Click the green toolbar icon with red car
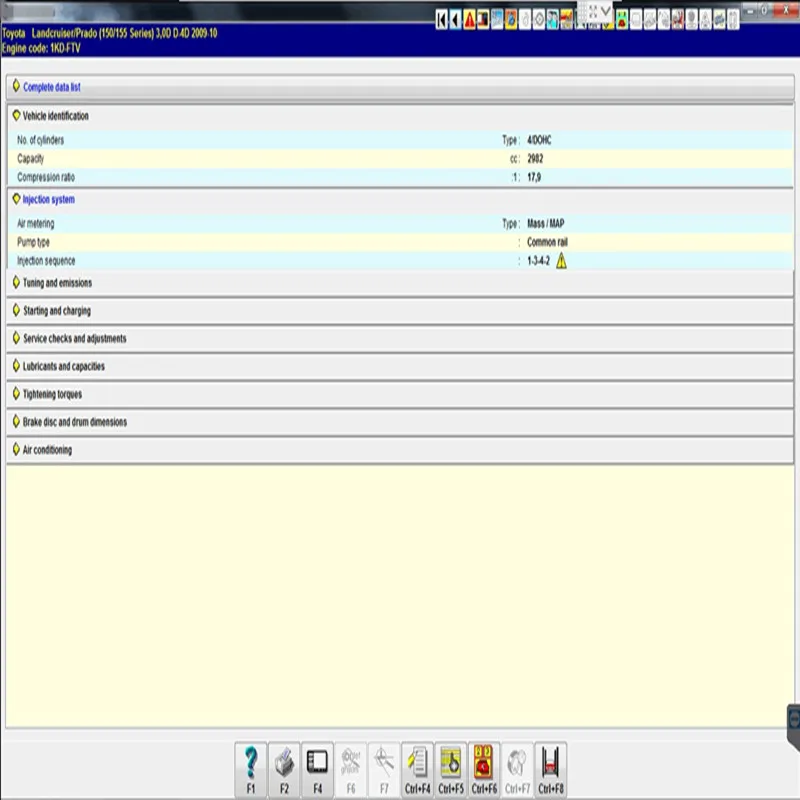This screenshot has width=800, height=800. click(622, 19)
